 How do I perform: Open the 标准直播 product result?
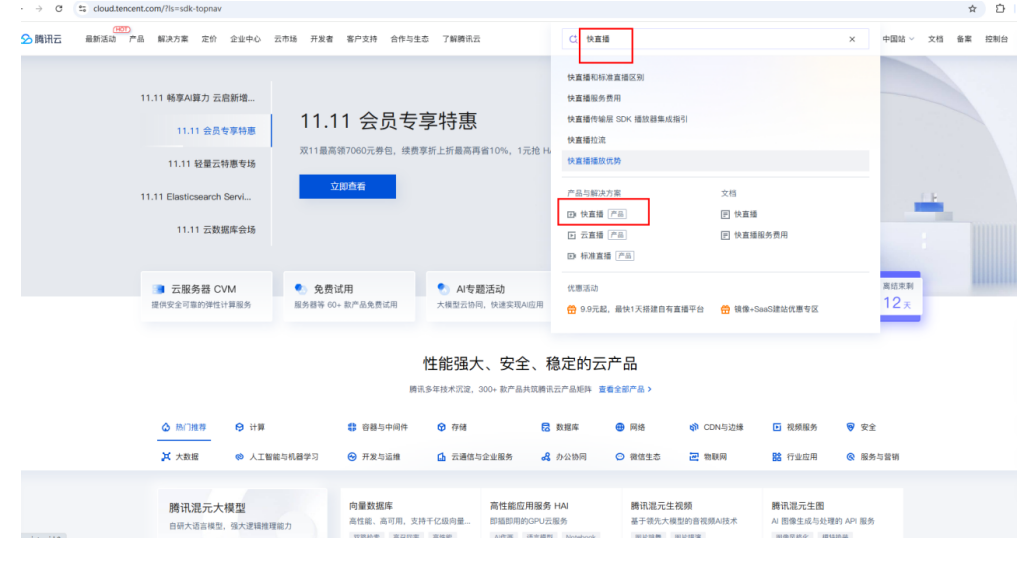point(600,256)
